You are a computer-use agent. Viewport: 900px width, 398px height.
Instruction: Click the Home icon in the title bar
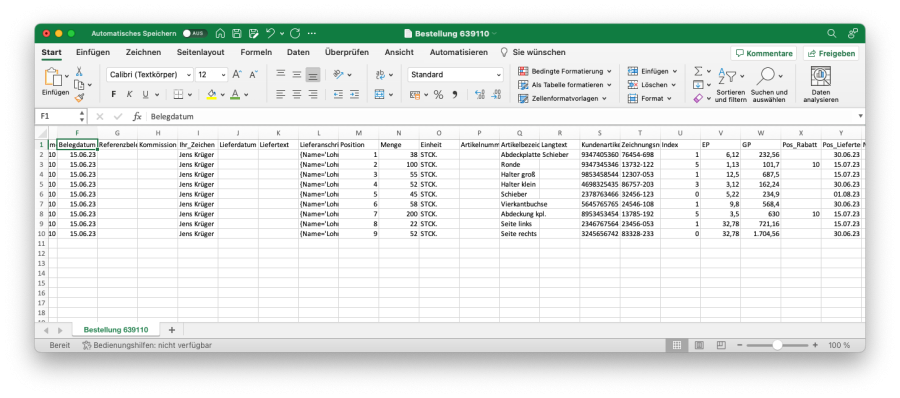coord(220,33)
